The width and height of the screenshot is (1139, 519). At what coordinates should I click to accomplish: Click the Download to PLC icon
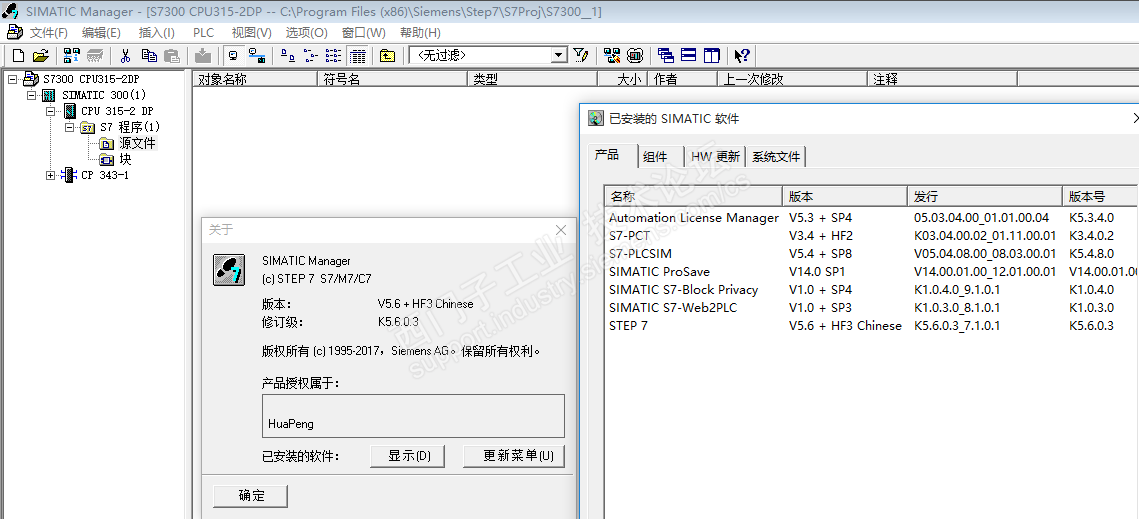tap(203, 55)
